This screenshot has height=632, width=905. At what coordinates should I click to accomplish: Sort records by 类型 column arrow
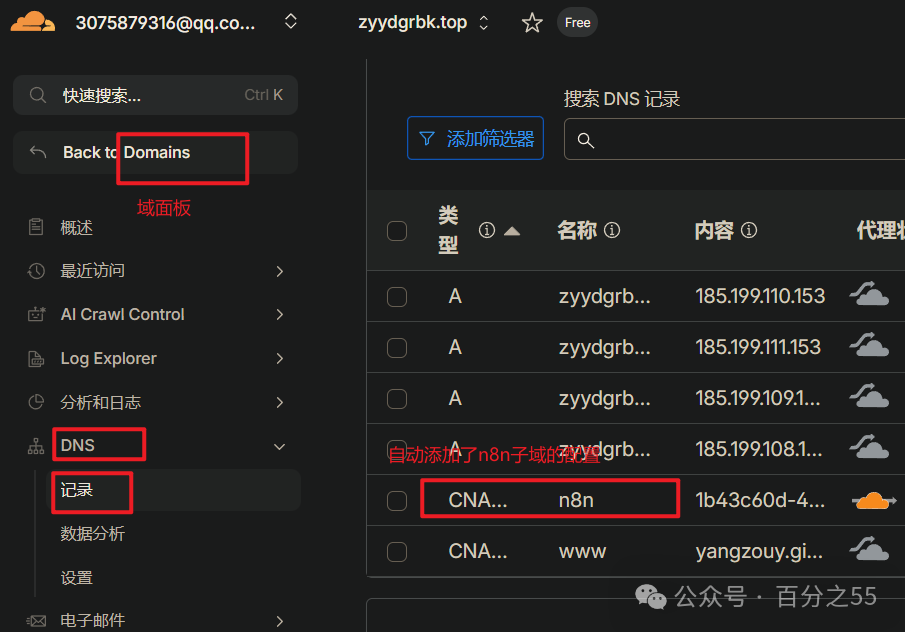click(x=512, y=231)
